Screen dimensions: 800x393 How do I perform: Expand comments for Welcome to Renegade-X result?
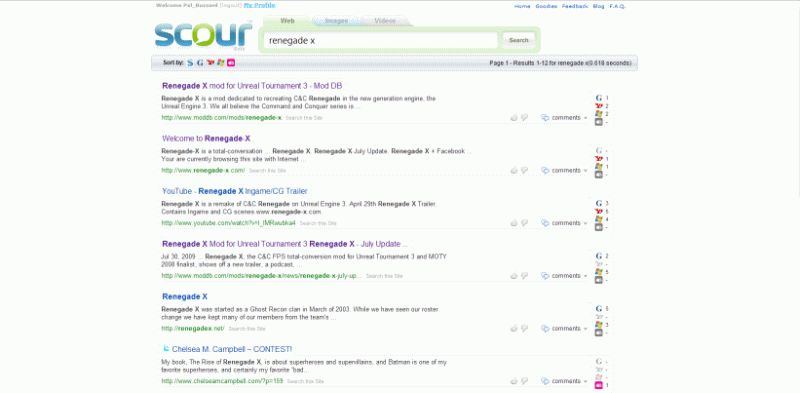click(x=564, y=170)
